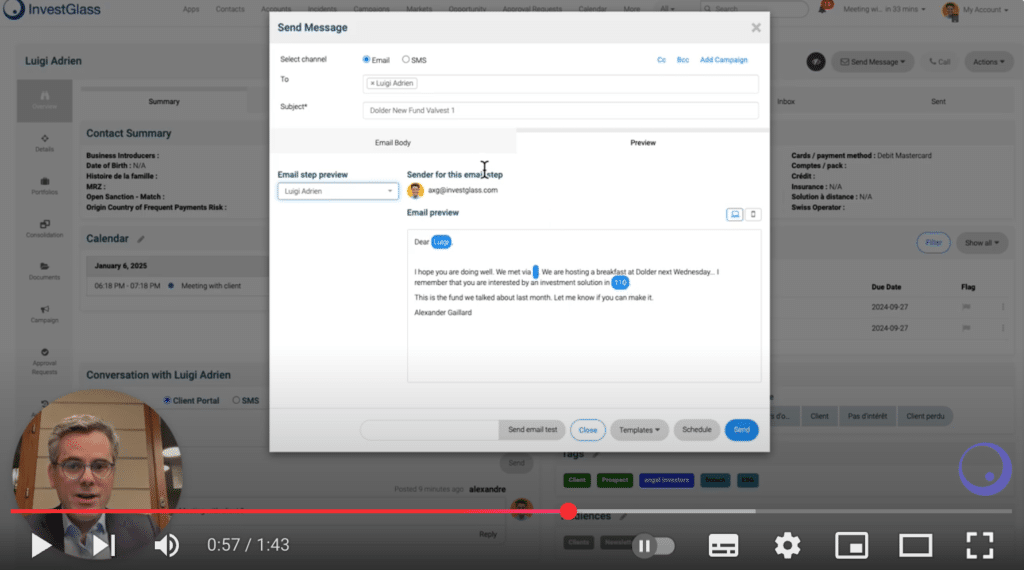
Task: Click the pencil icon next to Calendar
Action: pos(140,239)
